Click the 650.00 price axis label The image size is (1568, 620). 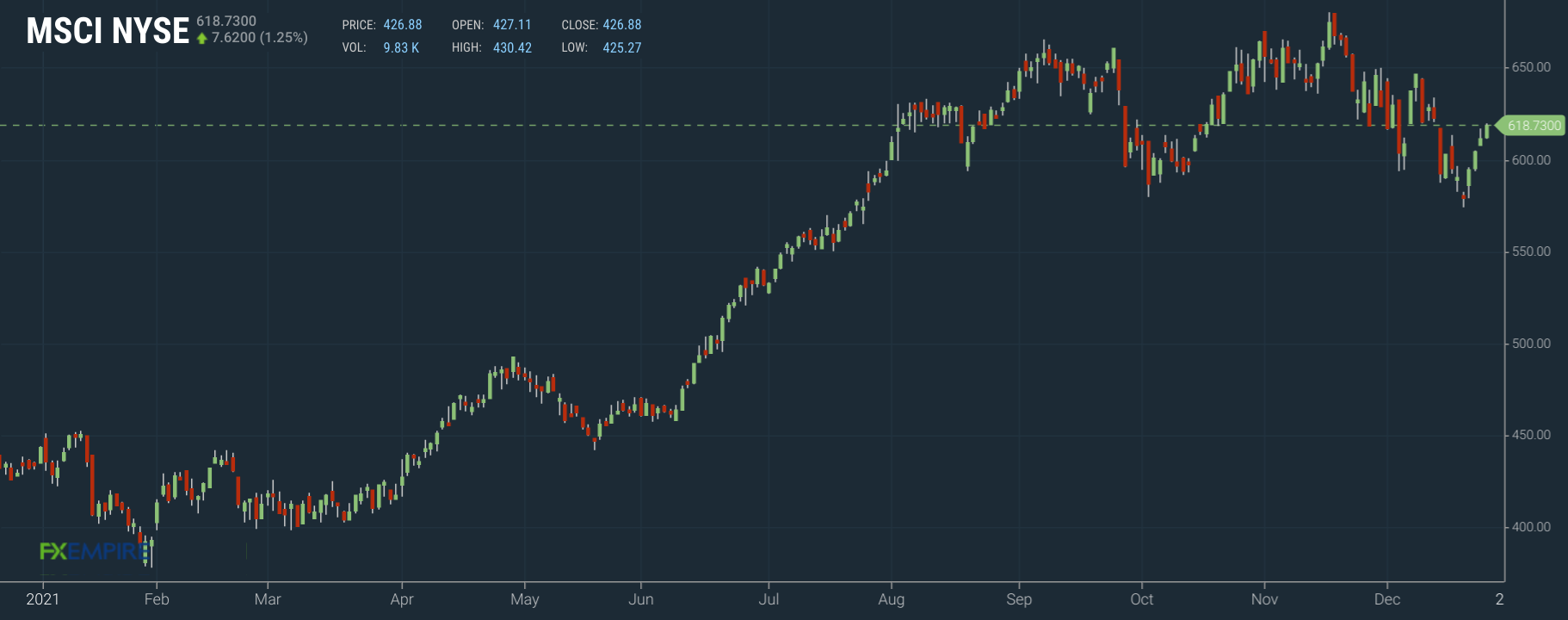point(1531,67)
